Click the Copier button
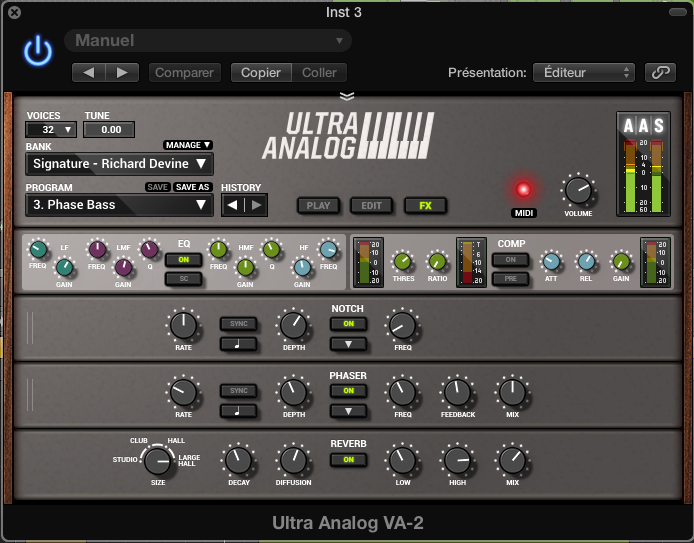 click(x=261, y=73)
